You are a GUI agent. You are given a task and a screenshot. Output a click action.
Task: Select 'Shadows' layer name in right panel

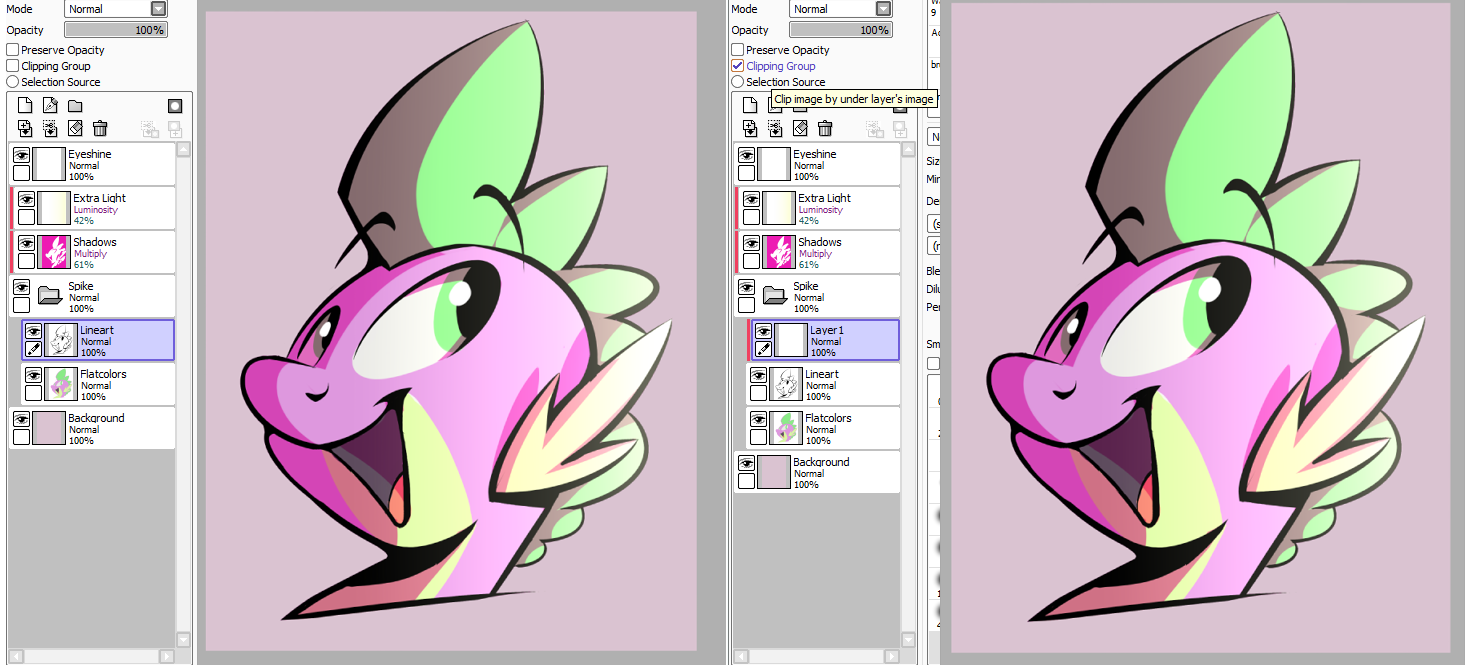(820, 242)
